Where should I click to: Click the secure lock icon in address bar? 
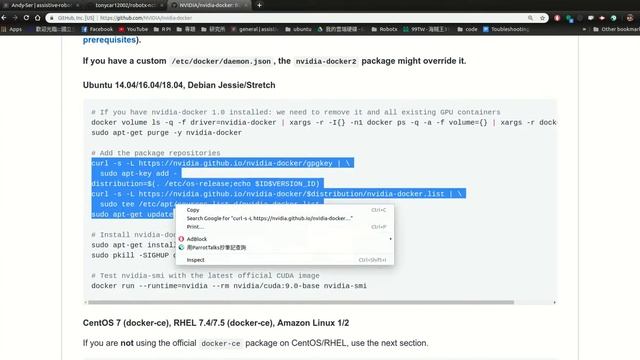pos(52,18)
